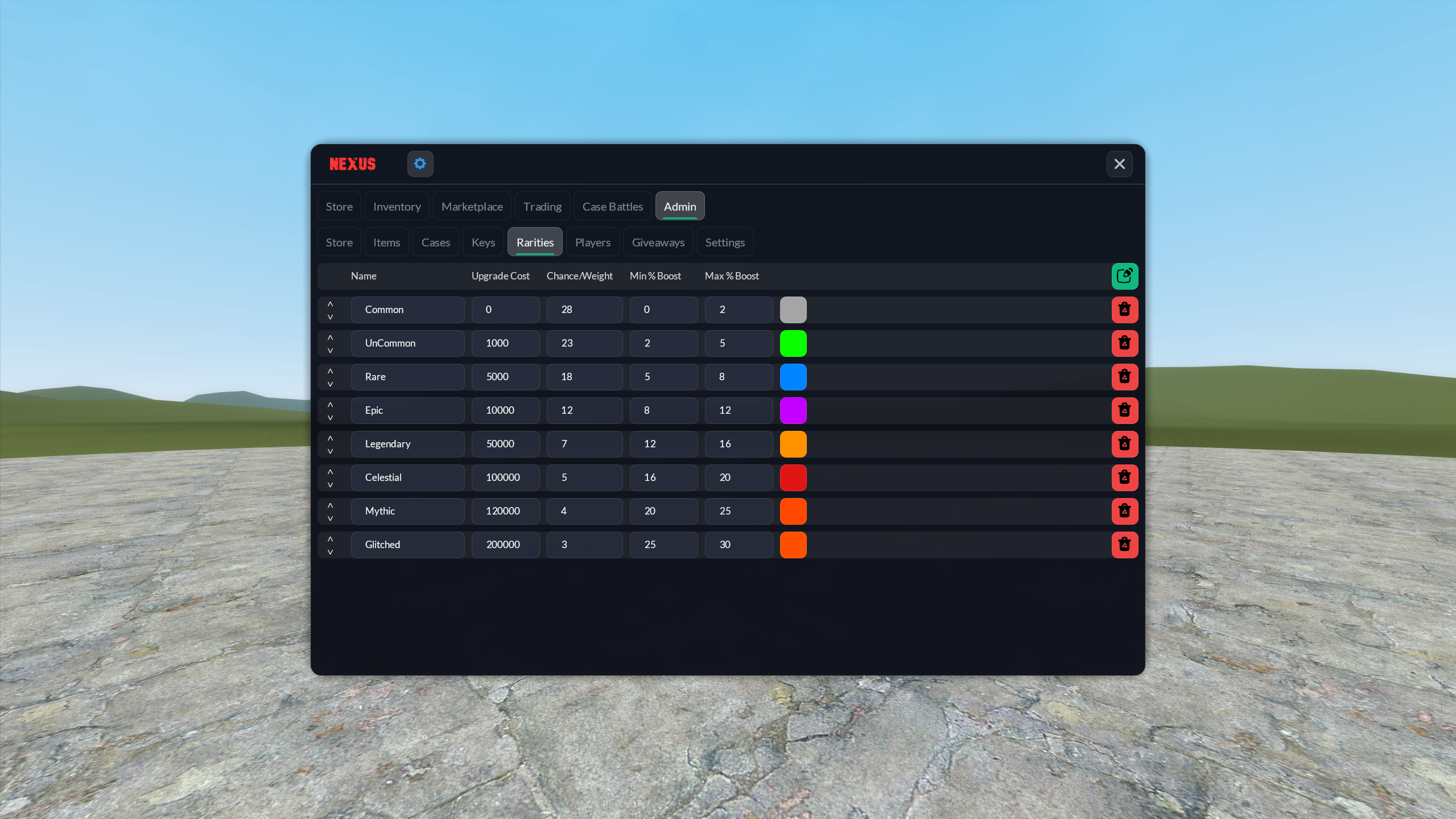Delete the Mythic rarity with trash icon
The image size is (1456, 819).
pos(1124,511)
